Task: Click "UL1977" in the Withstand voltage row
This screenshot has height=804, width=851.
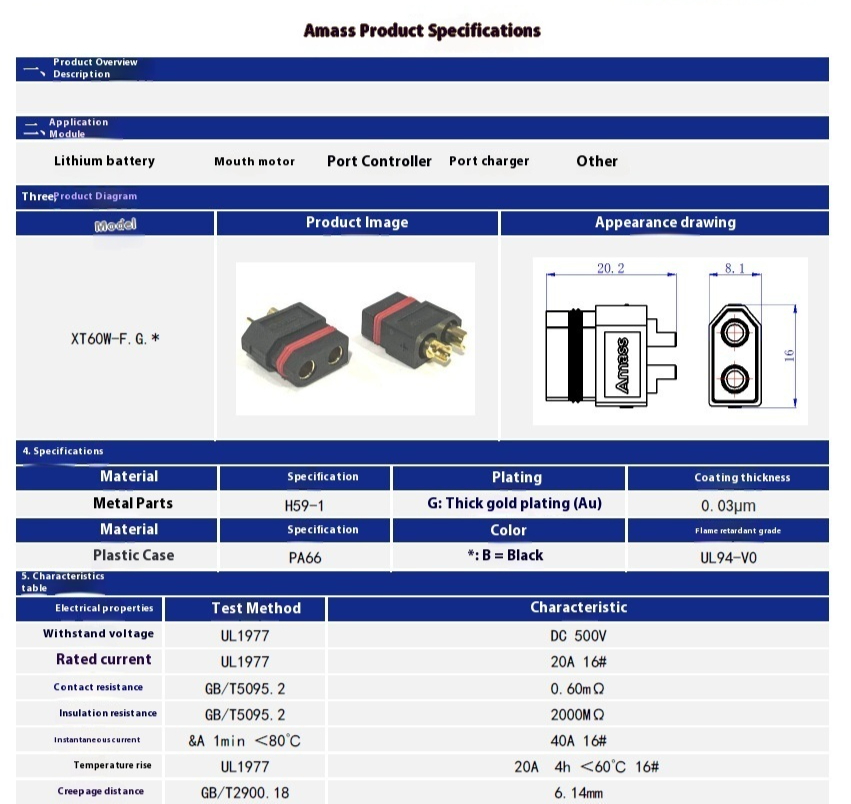Action: [x=245, y=636]
